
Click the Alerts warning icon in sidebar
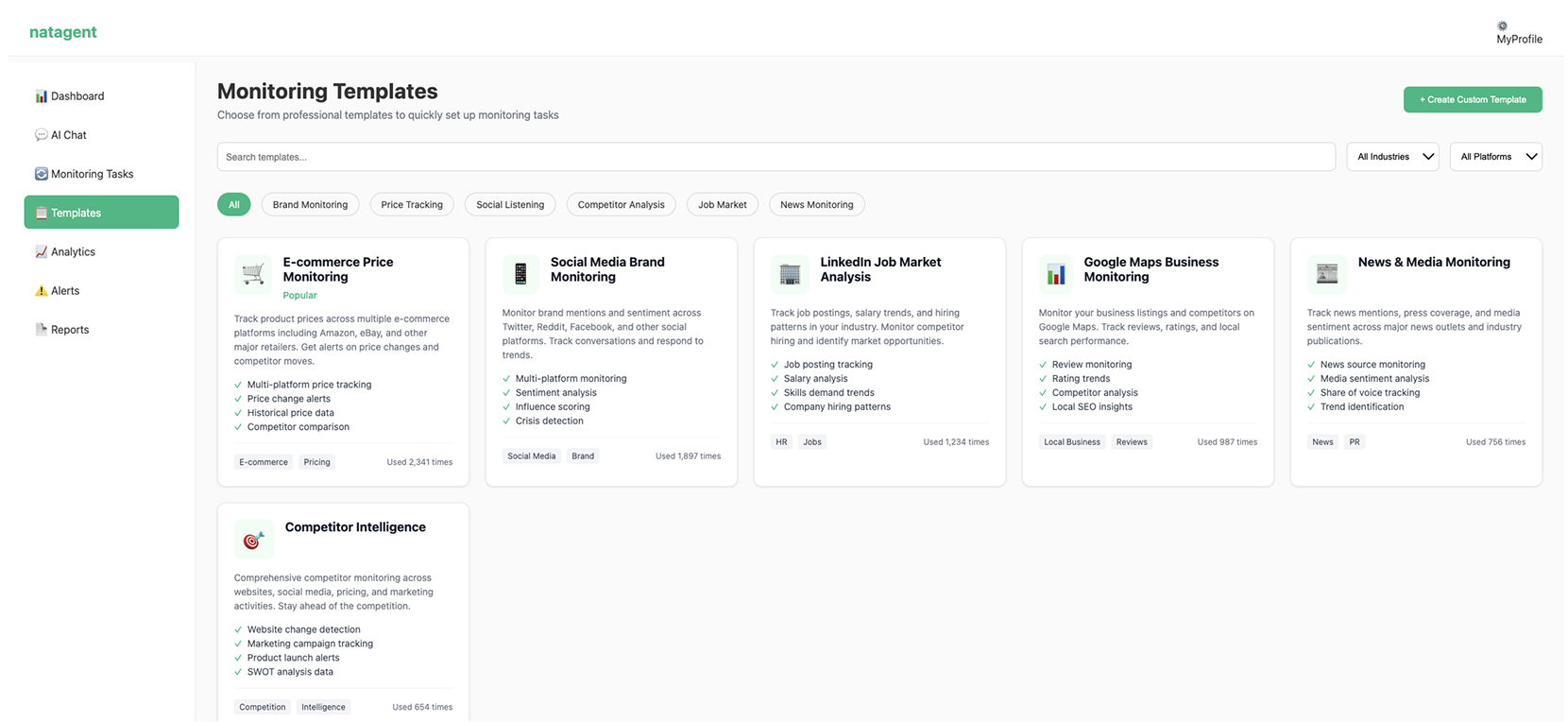pyautogui.click(x=42, y=291)
